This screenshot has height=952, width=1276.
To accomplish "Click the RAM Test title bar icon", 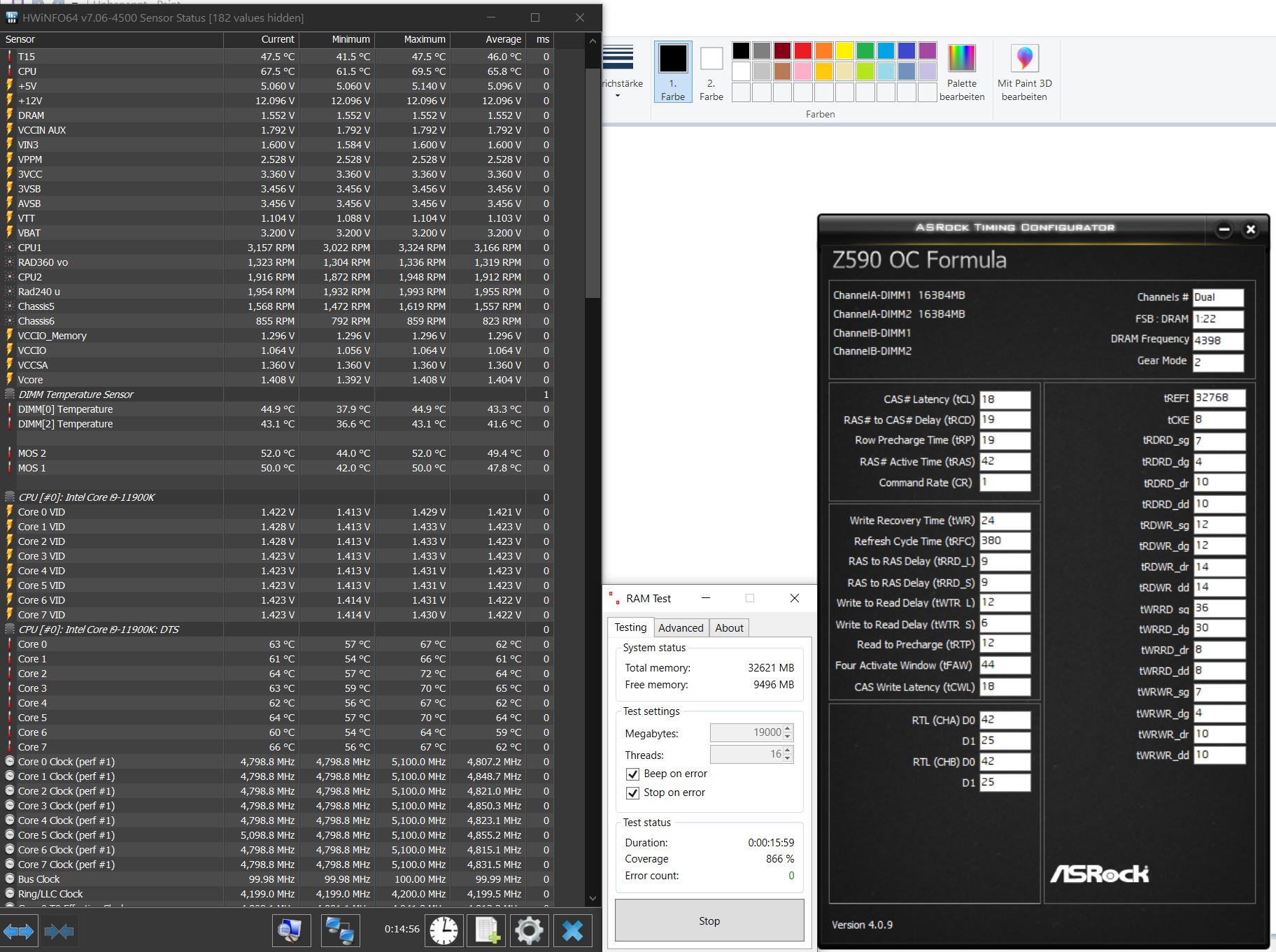I will point(614,598).
